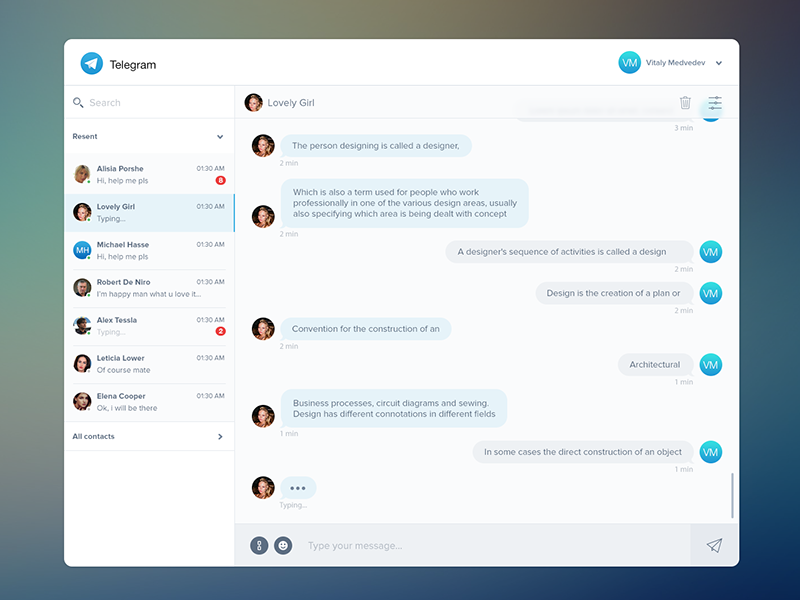Open Alex Tessla chat with unread badge
The height and width of the screenshot is (600, 800).
click(x=150, y=326)
